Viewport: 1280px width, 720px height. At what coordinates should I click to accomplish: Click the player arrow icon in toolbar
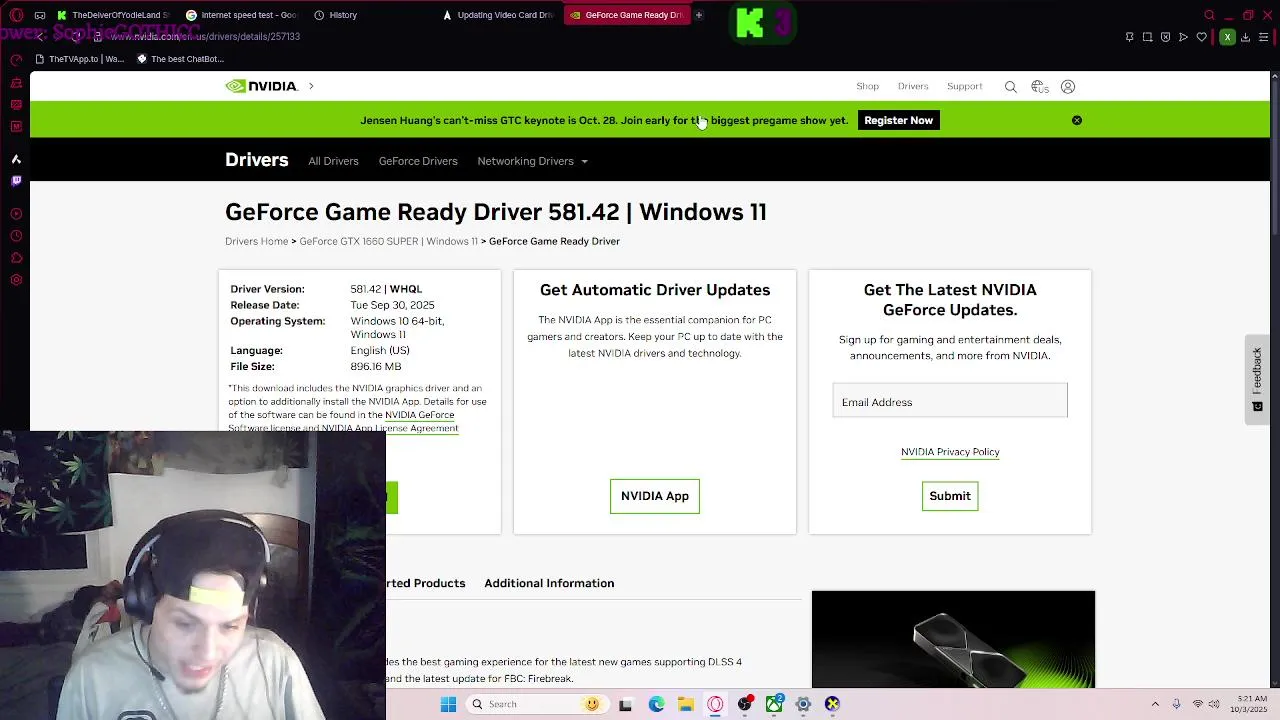pos(1184,37)
